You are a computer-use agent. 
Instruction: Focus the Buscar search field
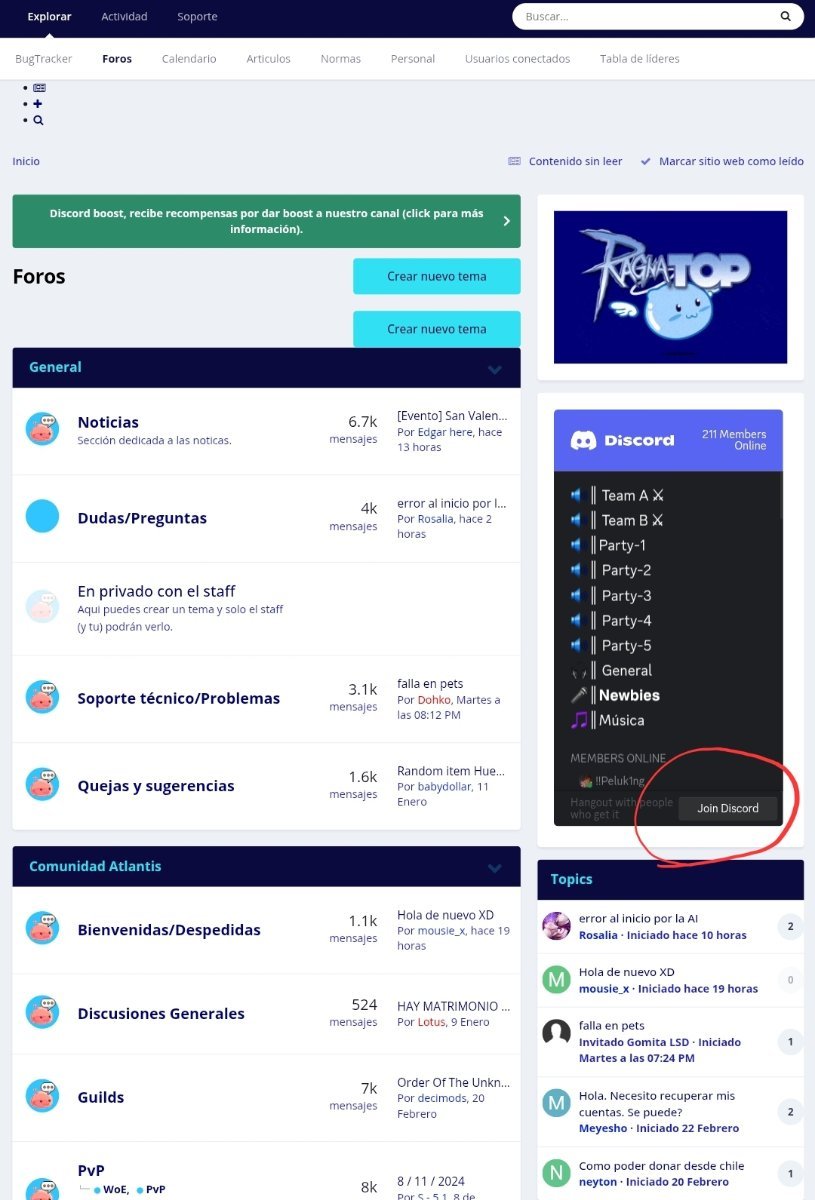(x=650, y=17)
